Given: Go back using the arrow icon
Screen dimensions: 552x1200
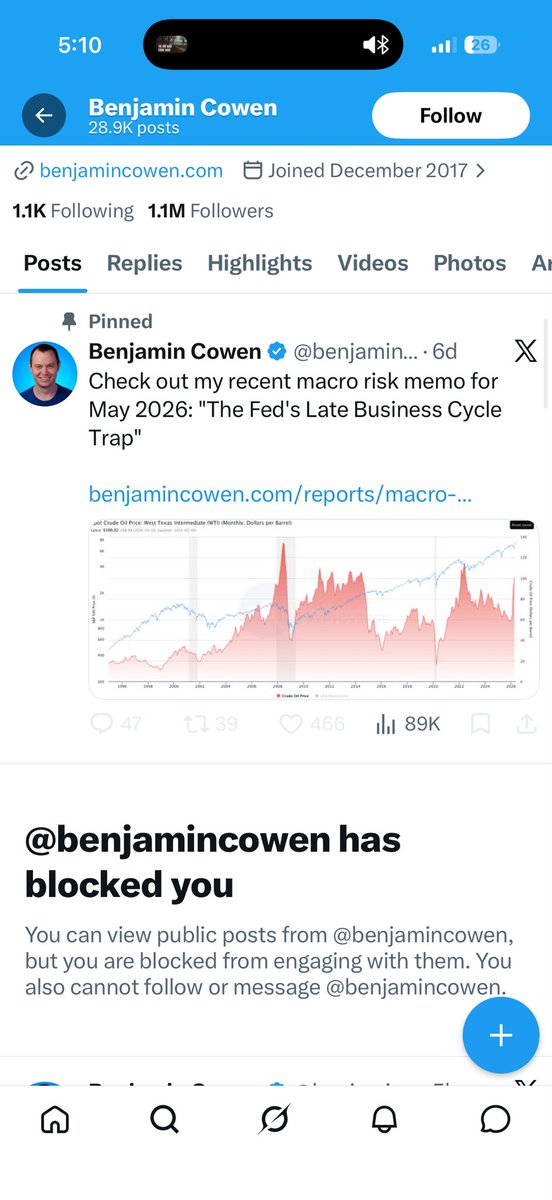Looking at the screenshot, I should (x=44, y=116).
